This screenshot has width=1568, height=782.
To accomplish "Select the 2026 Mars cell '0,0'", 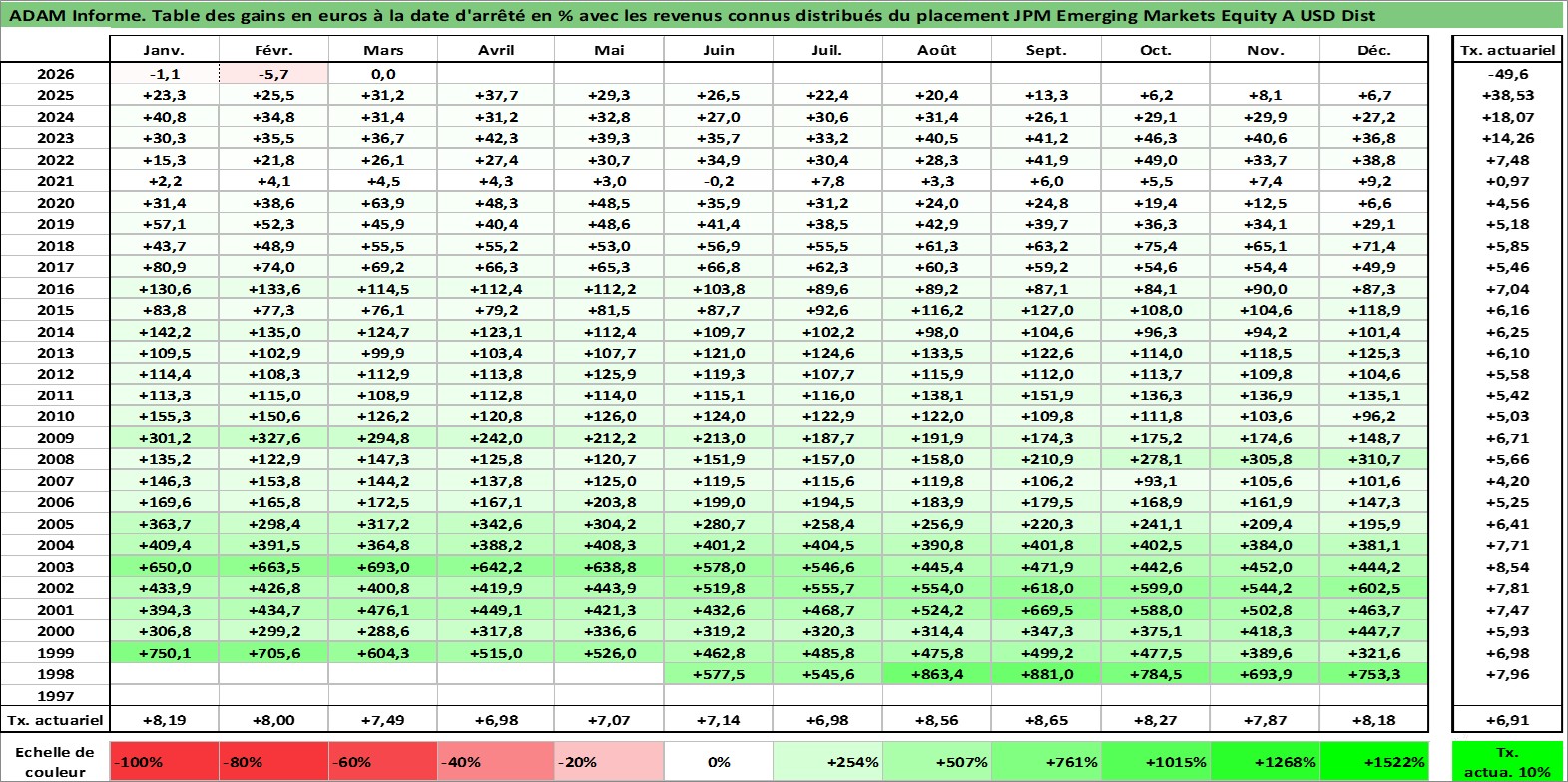I will [383, 74].
